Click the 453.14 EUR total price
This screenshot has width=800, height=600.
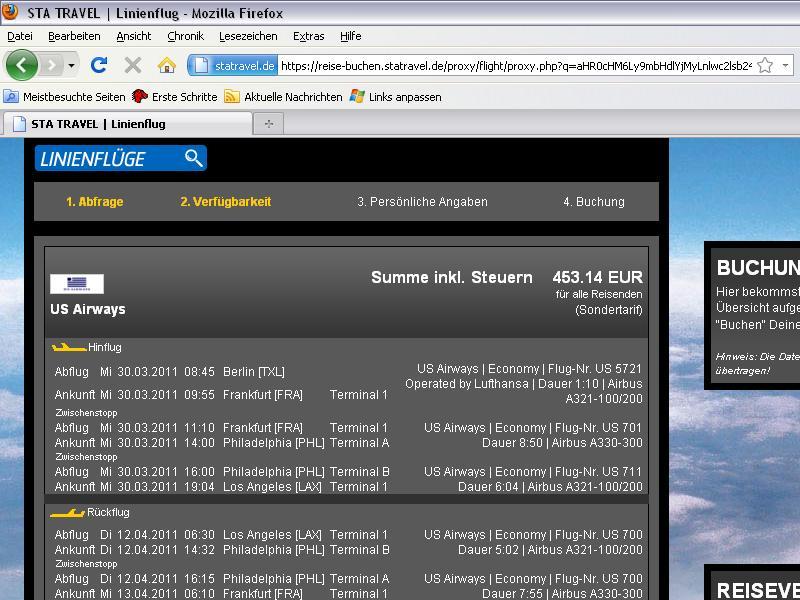click(x=597, y=277)
